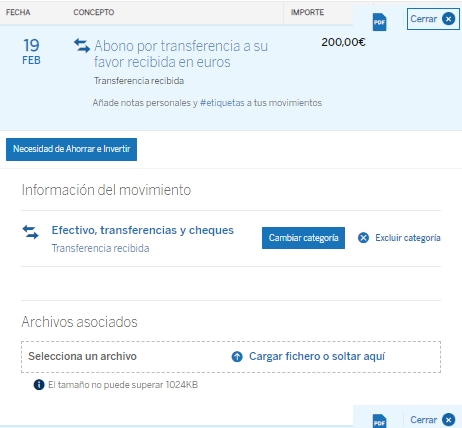Viewport: 462px width, 428px height.
Task: Click the CONCEPTO column header
Action: [94, 12]
